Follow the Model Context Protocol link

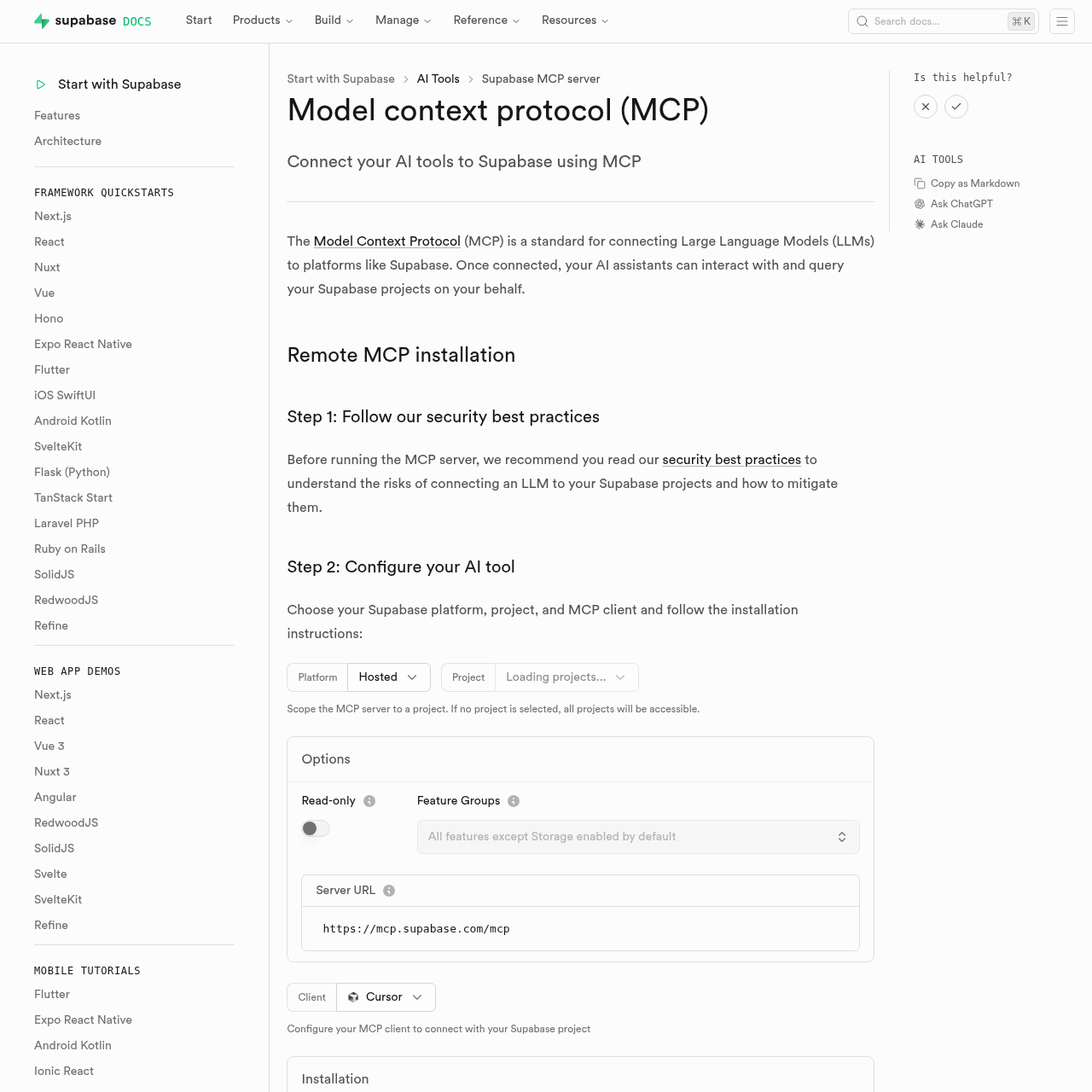pyautogui.click(x=386, y=241)
